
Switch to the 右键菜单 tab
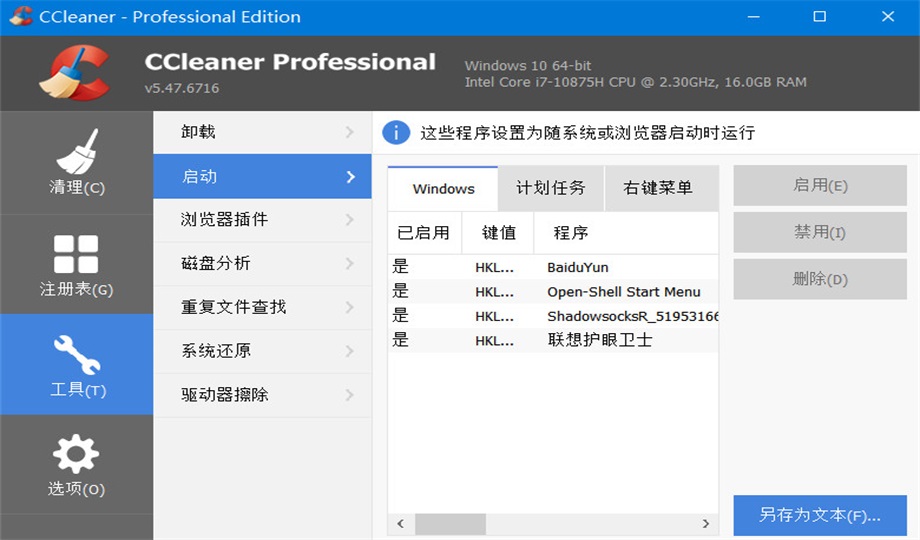click(661, 188)
